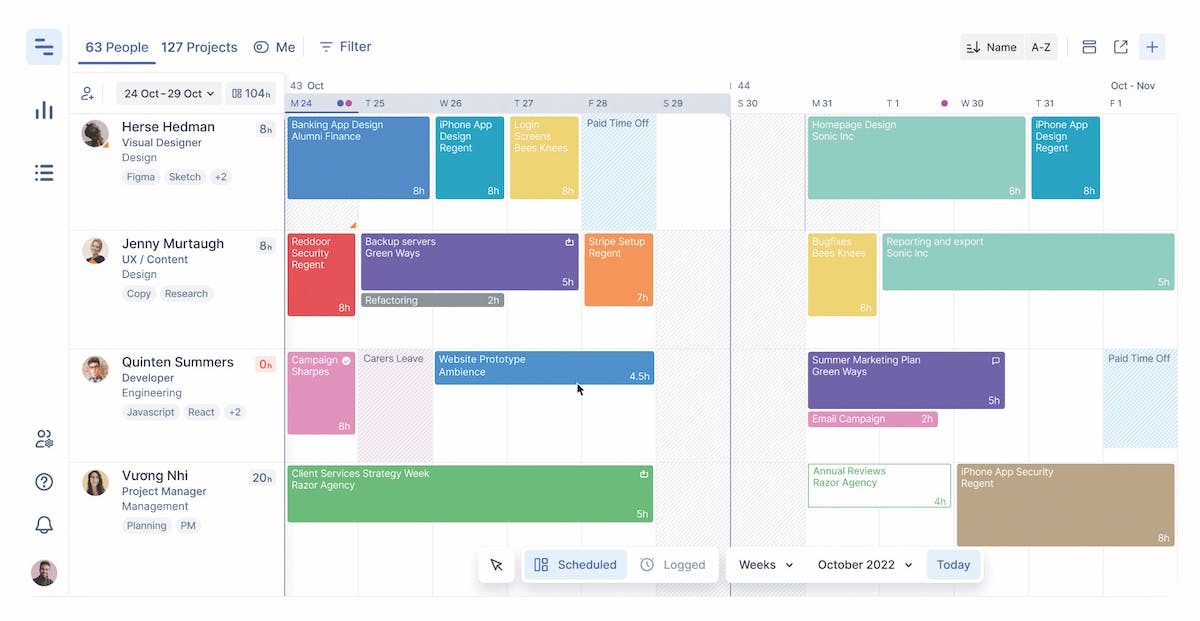Activate the Scheduled view toggle
The height and width of the screenshot is (621, 1200).
(x=575, y=564)
